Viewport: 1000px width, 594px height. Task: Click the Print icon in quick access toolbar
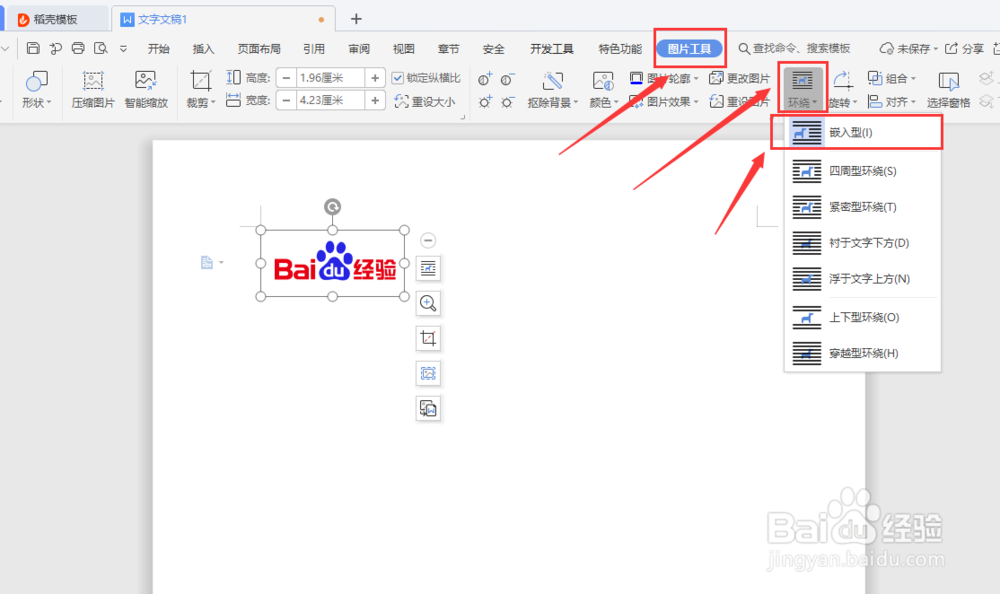78,48
